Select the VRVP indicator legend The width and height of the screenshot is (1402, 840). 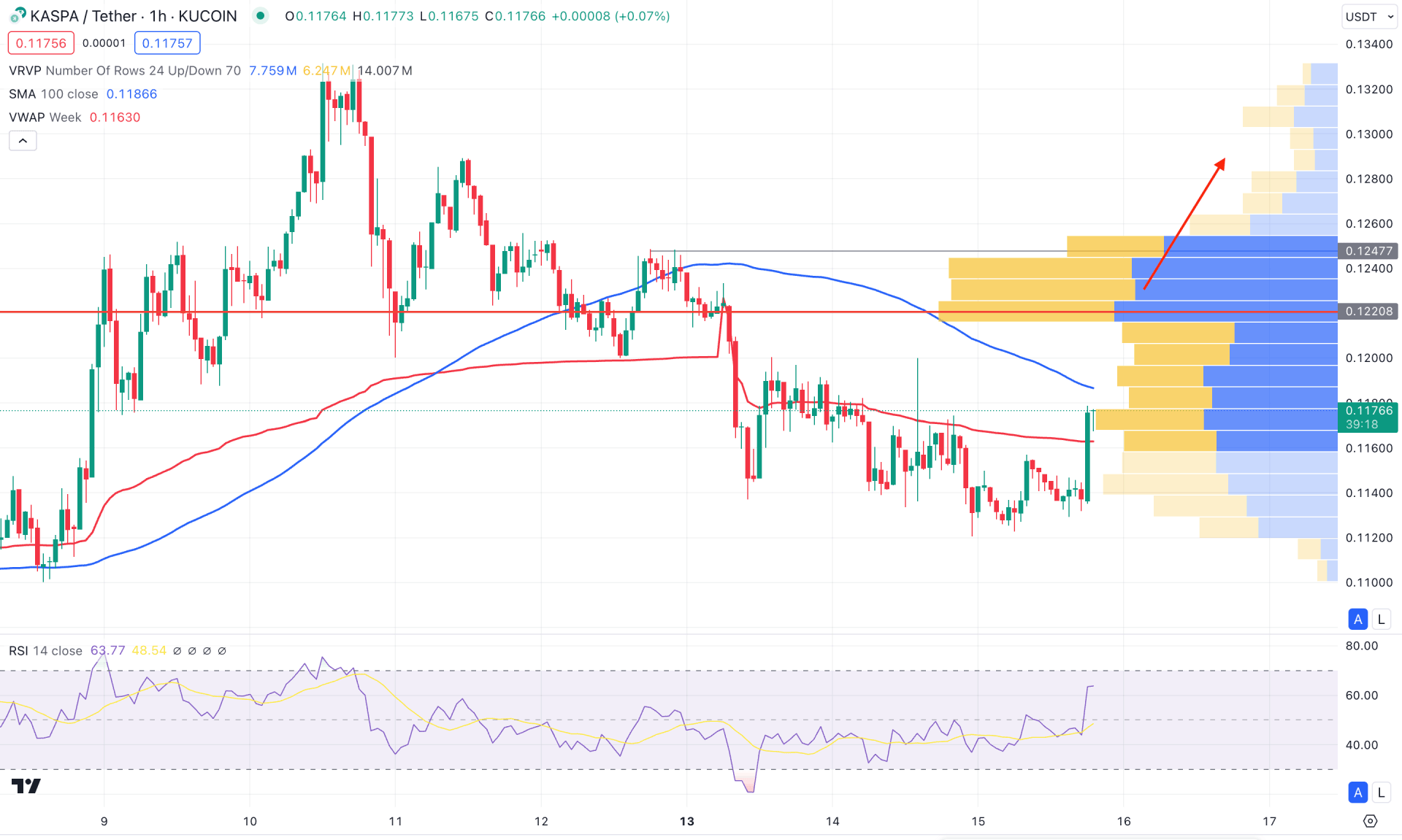124,71
